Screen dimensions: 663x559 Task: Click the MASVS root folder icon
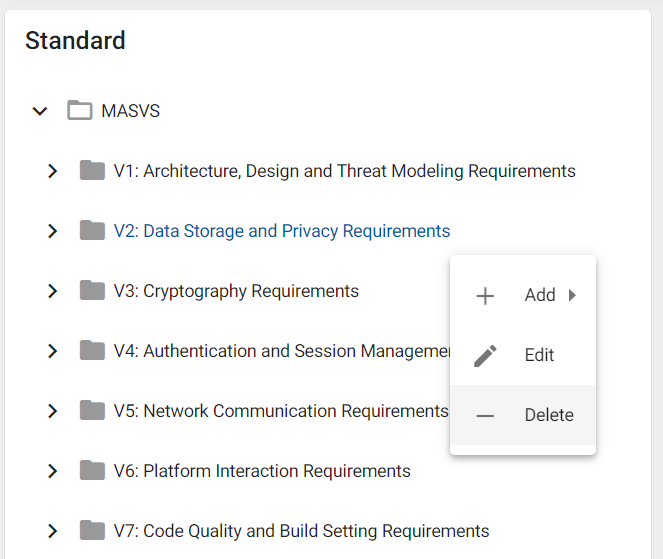coord(79,110)
